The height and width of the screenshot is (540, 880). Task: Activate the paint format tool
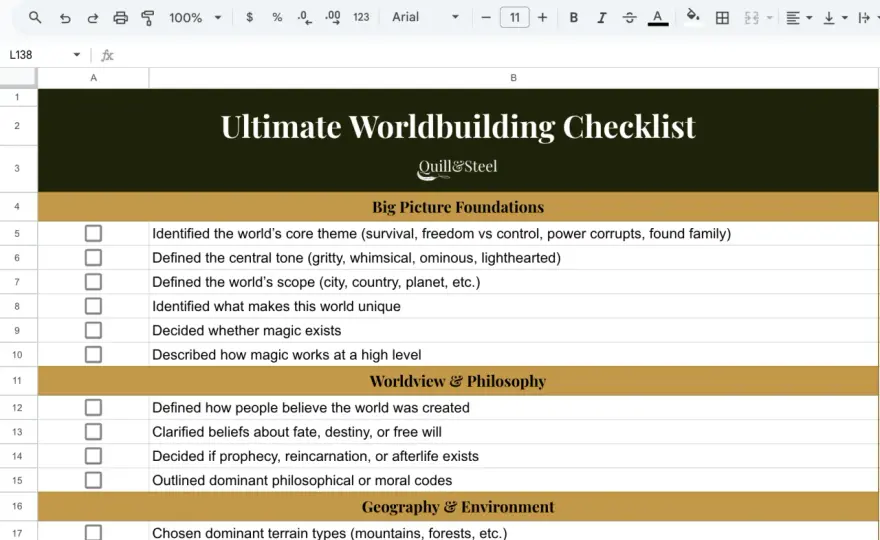pyautogui.click(x=148, y=18)
